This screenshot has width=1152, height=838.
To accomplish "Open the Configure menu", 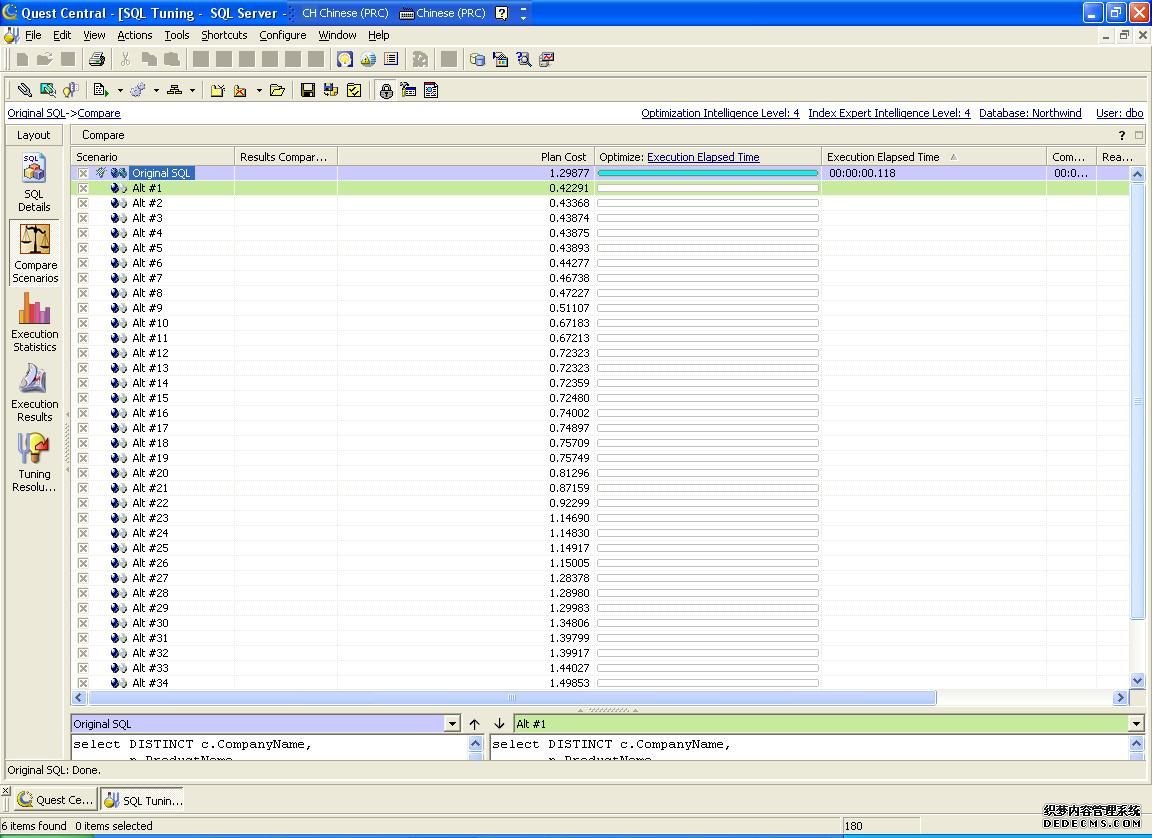I will click(282, 35).
